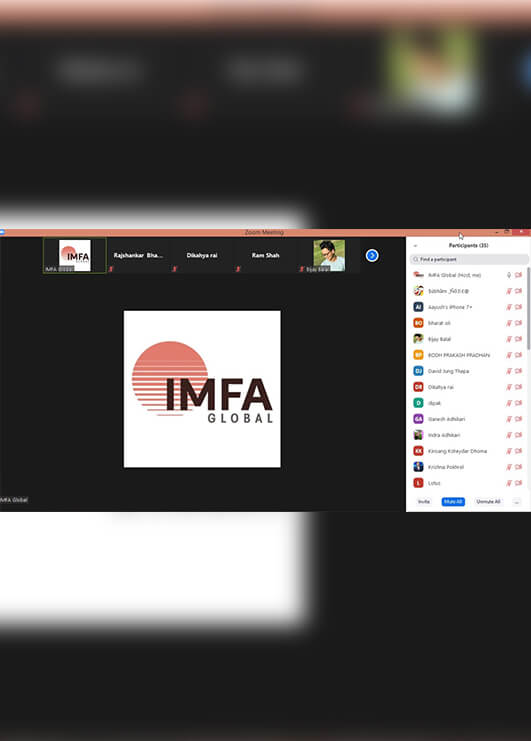Click video icon for Indra Adhikari
This screenshot has width=531, height=741.
pos(518,435)
